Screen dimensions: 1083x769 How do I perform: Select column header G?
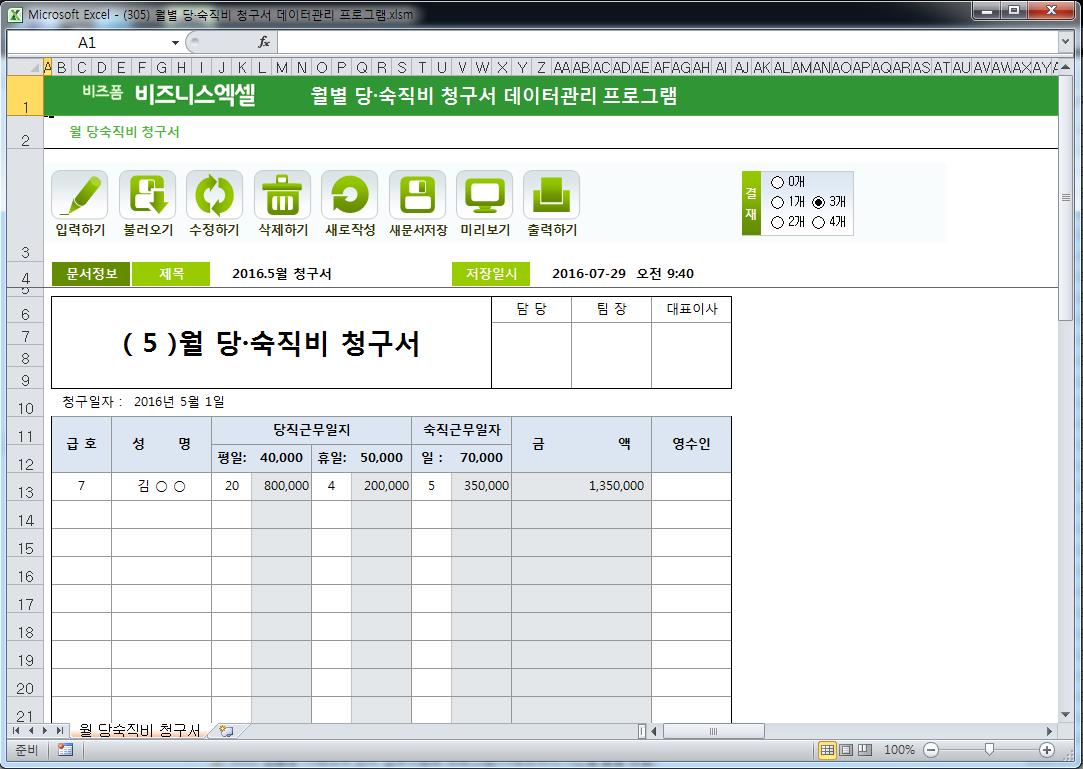click(x=162, y=67)
